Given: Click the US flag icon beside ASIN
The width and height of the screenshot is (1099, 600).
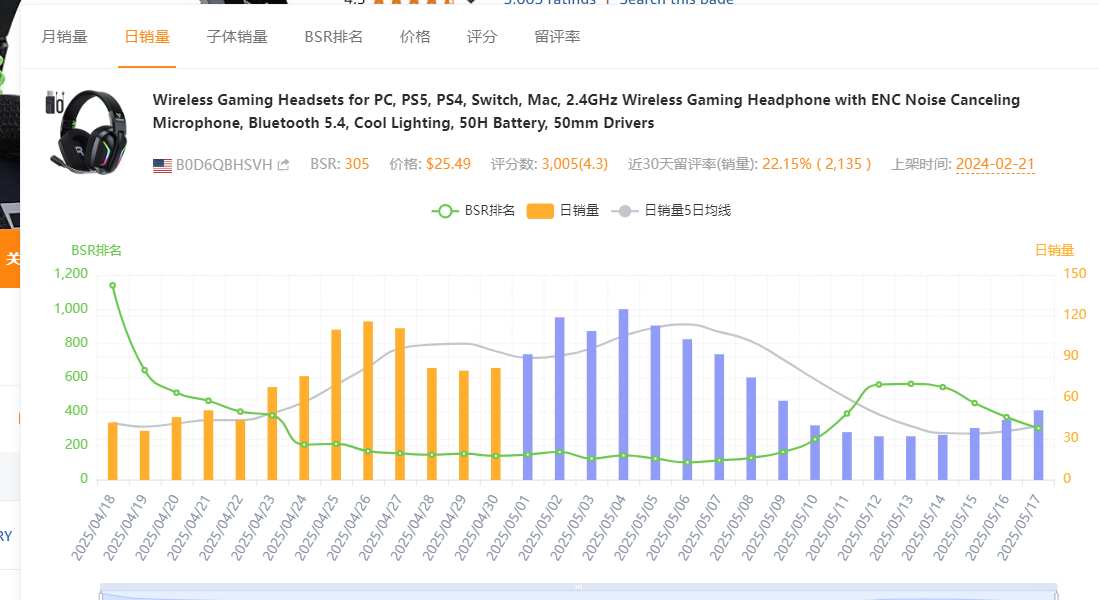Looking at the screenshot, I should point(162,165).
